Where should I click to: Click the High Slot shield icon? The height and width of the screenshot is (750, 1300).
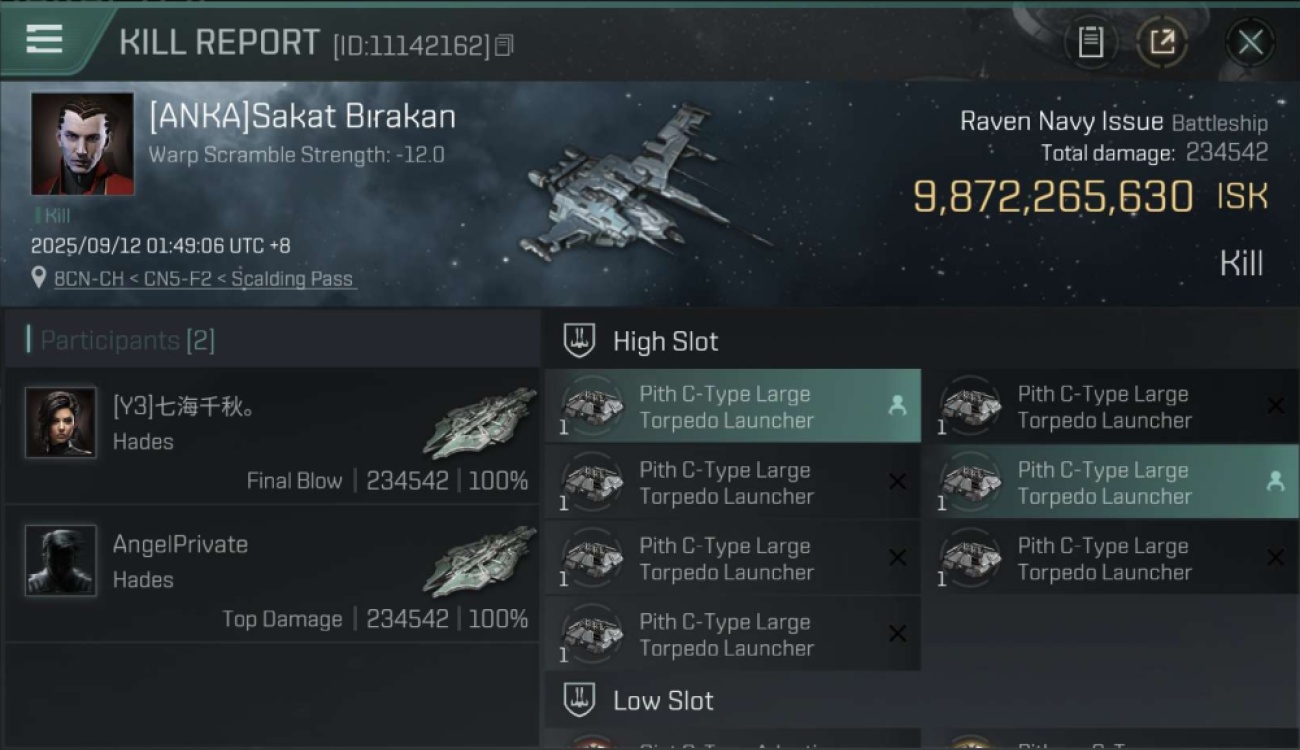(580, 340)
